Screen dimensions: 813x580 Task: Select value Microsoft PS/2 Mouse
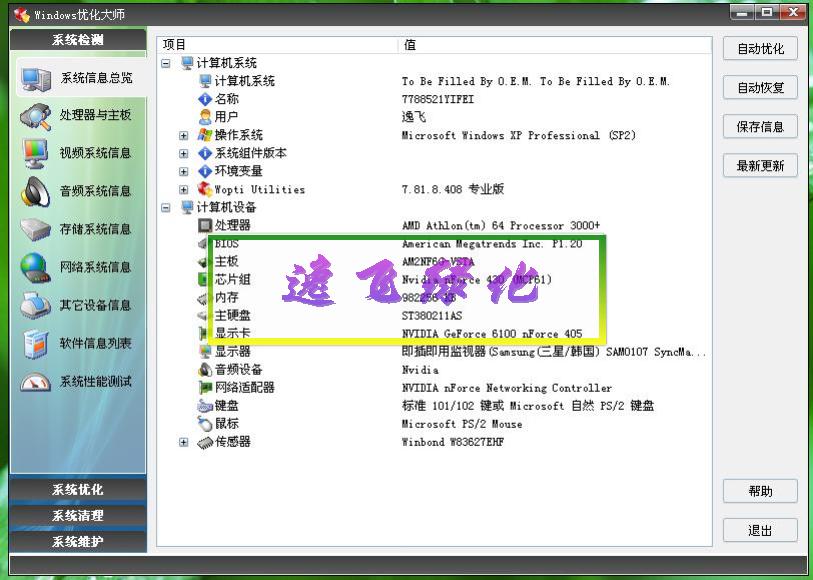[x=462, y=424]
